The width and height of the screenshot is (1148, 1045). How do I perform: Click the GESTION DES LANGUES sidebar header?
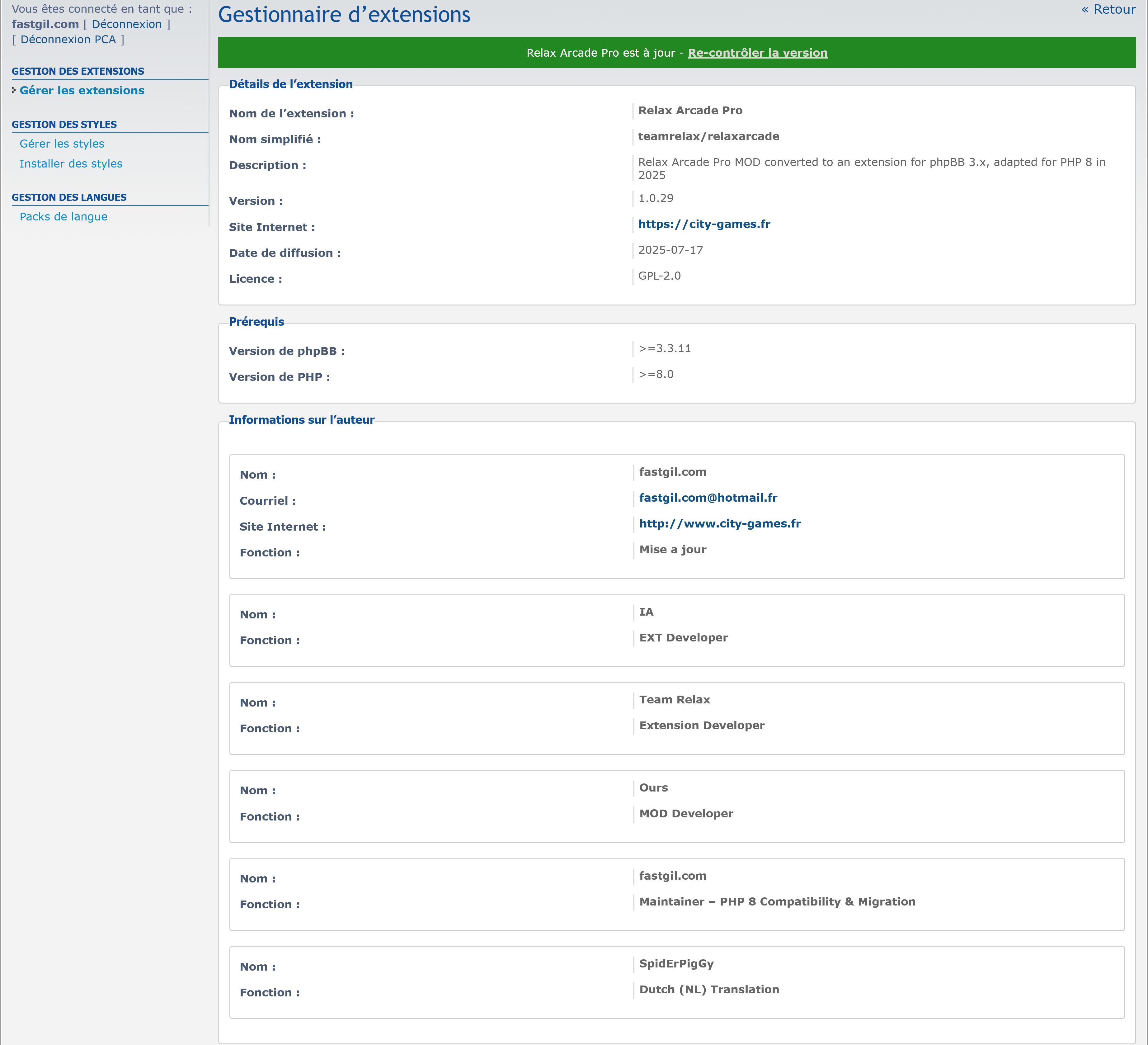pos(69,197)
